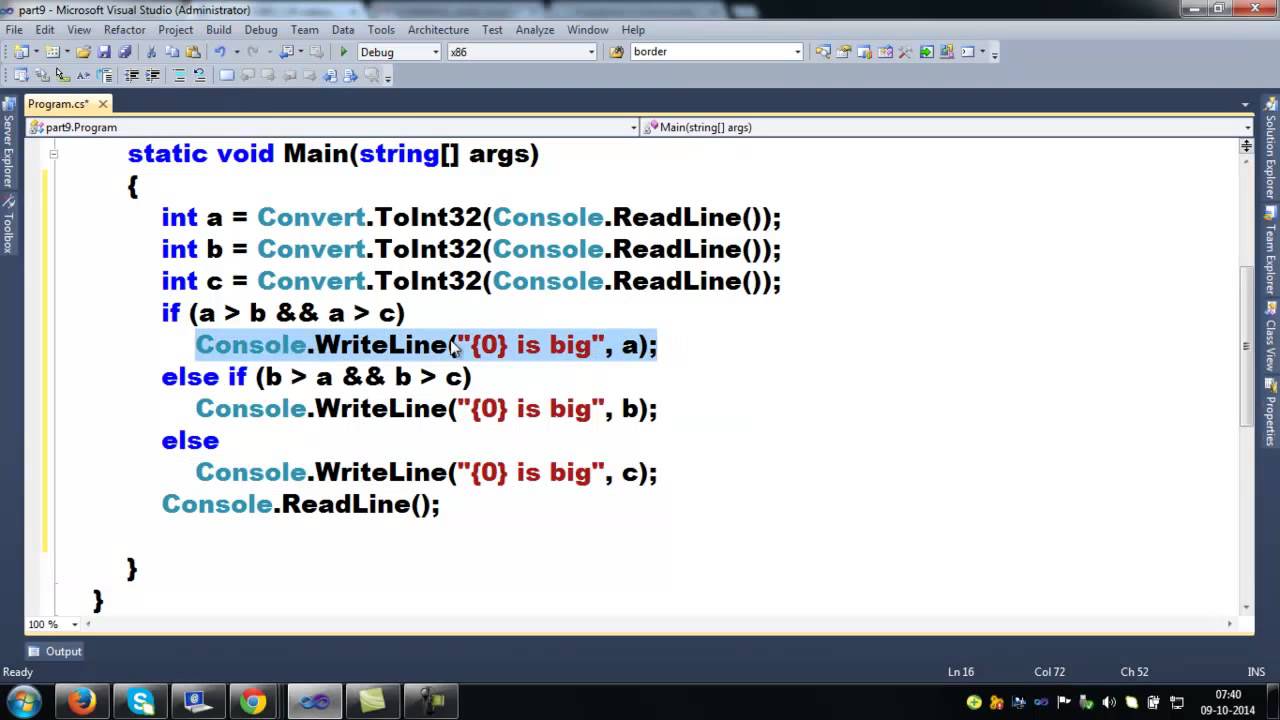
Task: Open the Debug configuration dropdown
Action: 435,52
